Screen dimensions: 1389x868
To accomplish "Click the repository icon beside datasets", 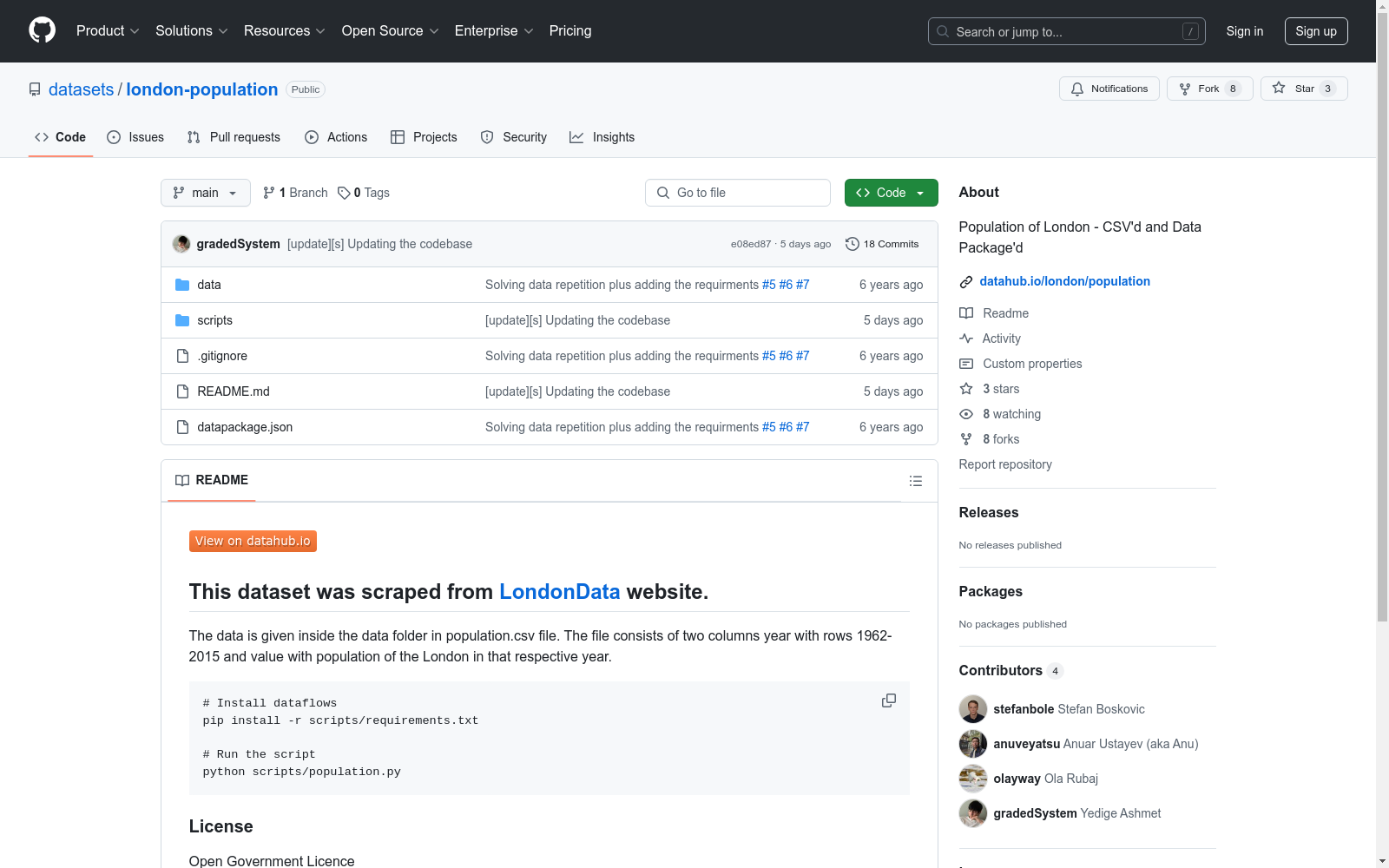I will pos(35,89).
